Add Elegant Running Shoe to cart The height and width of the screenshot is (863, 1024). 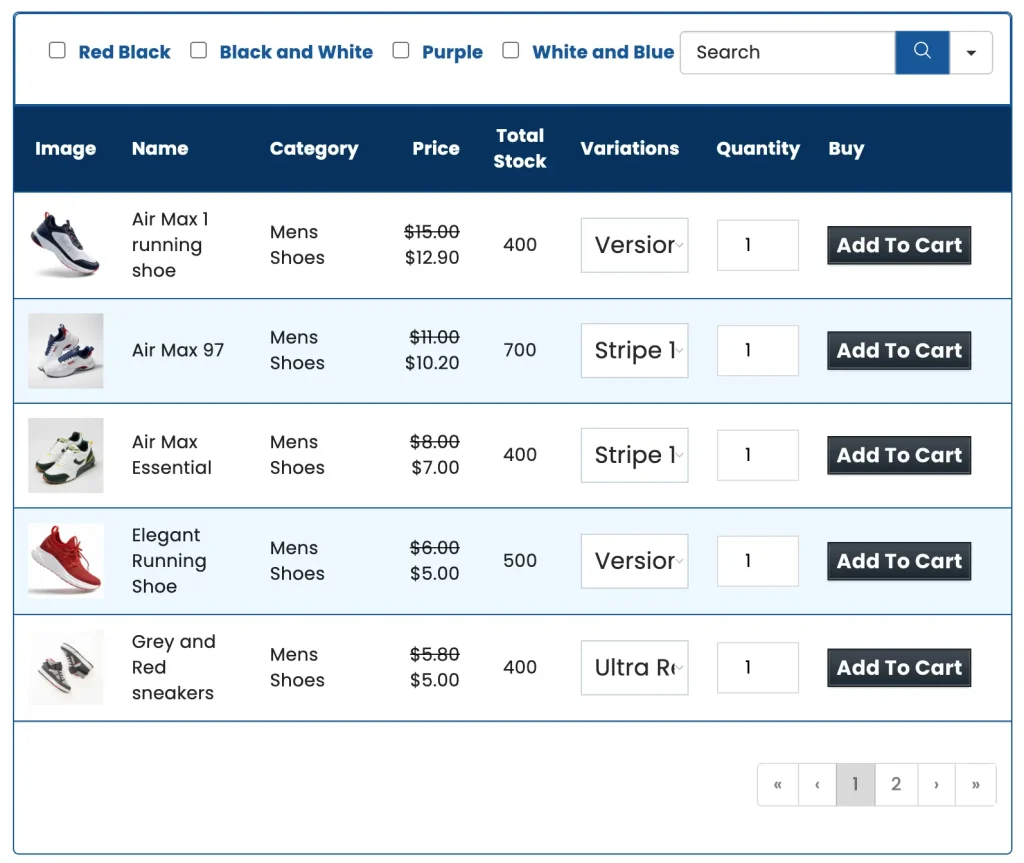(x=898, y=561)
